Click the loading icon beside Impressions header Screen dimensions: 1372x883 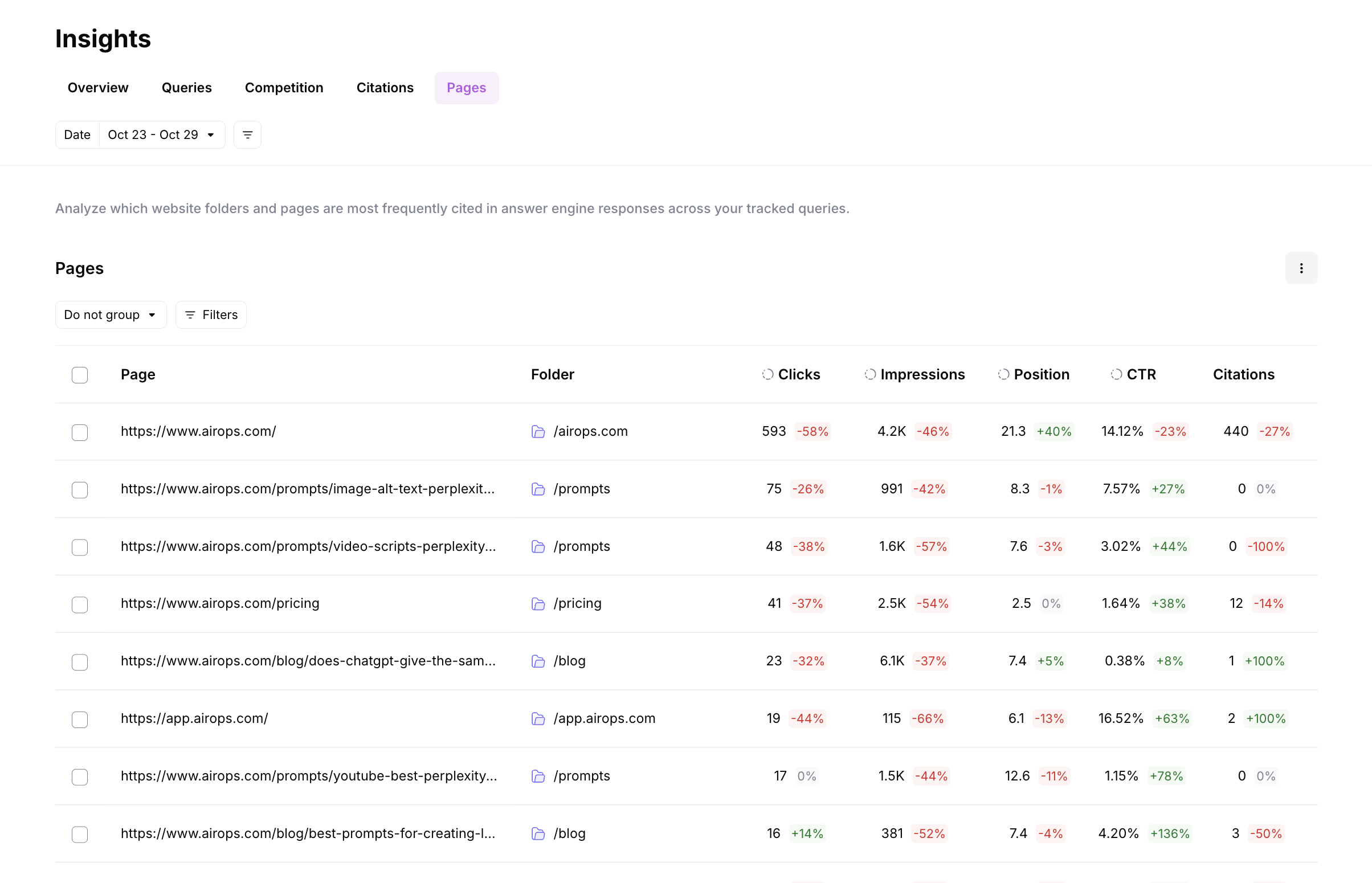[870, 374]
